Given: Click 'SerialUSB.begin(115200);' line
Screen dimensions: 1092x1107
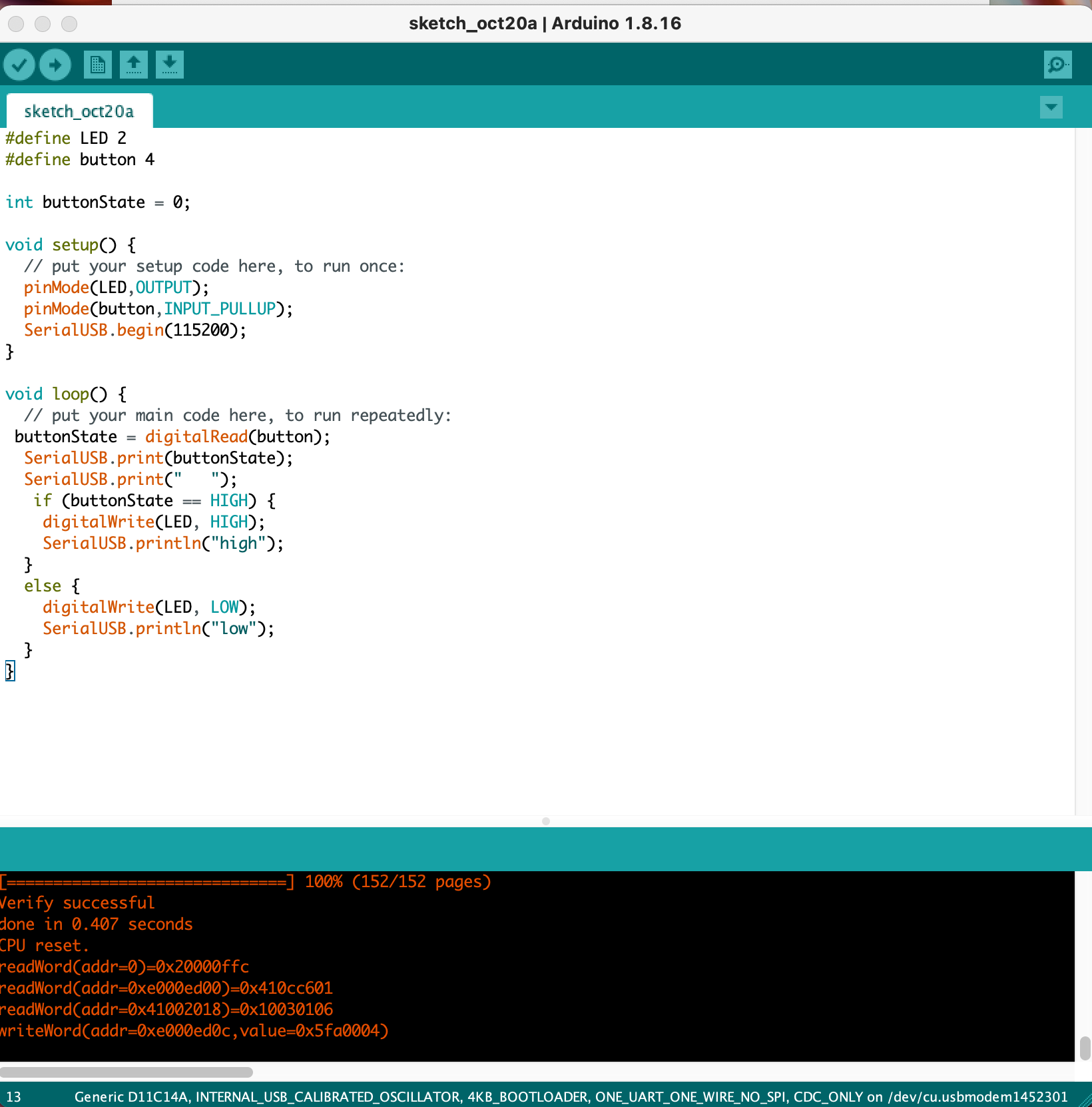Looking at the screenshot, I should click(135, 330).
